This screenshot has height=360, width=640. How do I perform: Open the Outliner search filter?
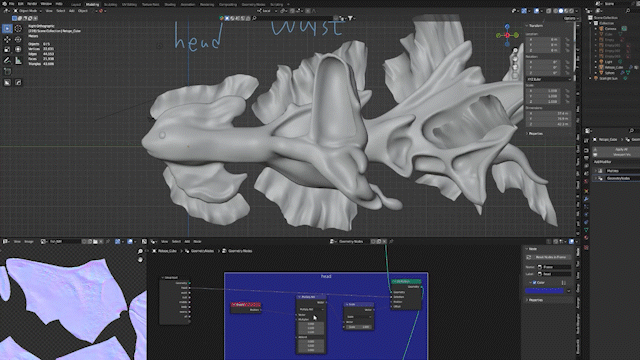click(x=628, y=11)
